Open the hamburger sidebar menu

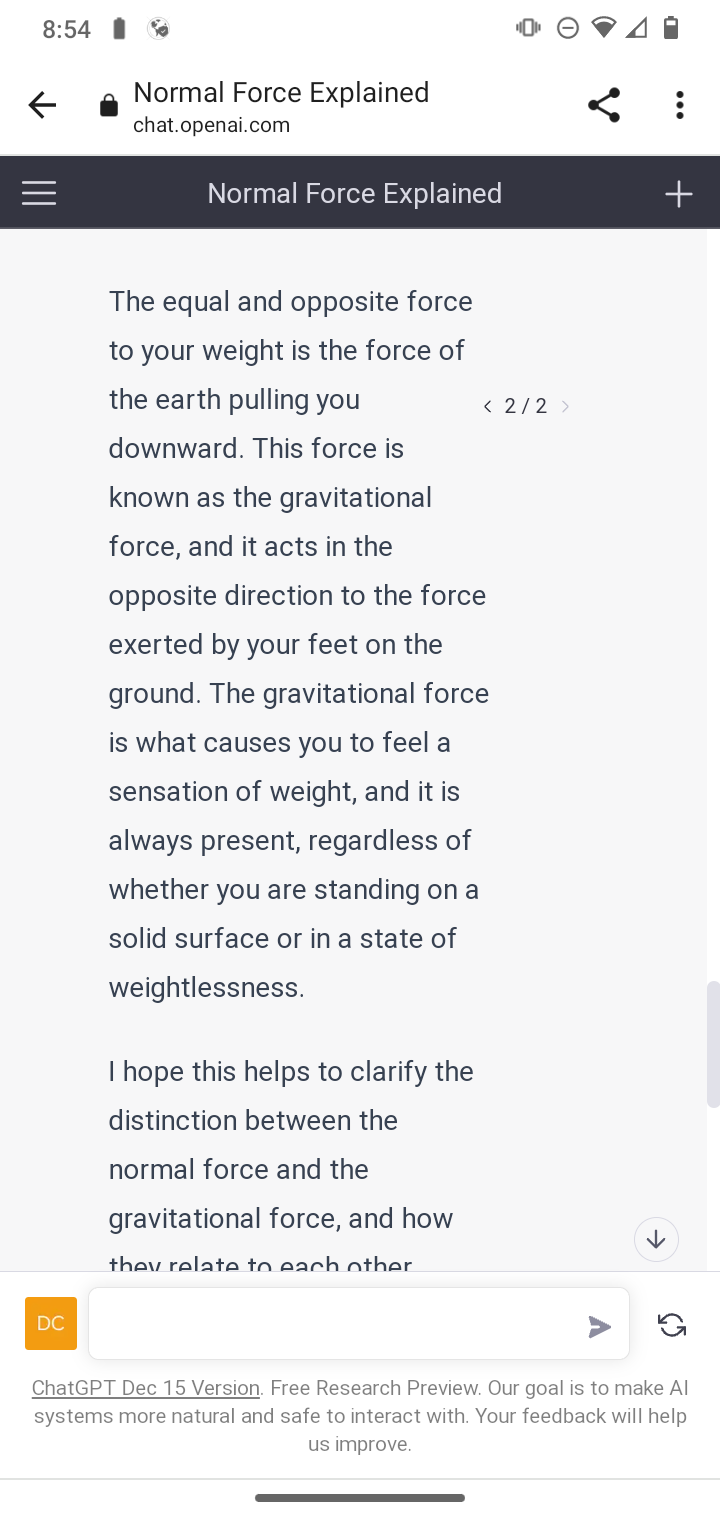[x=39, y=193]
